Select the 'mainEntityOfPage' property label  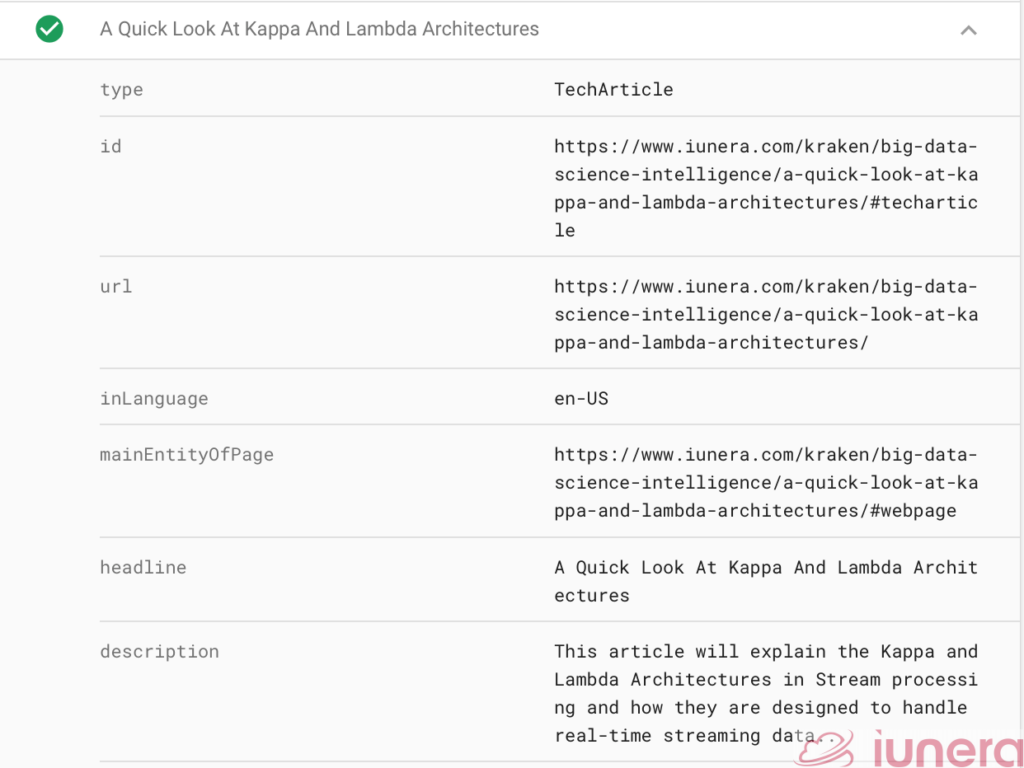(186, 454)
